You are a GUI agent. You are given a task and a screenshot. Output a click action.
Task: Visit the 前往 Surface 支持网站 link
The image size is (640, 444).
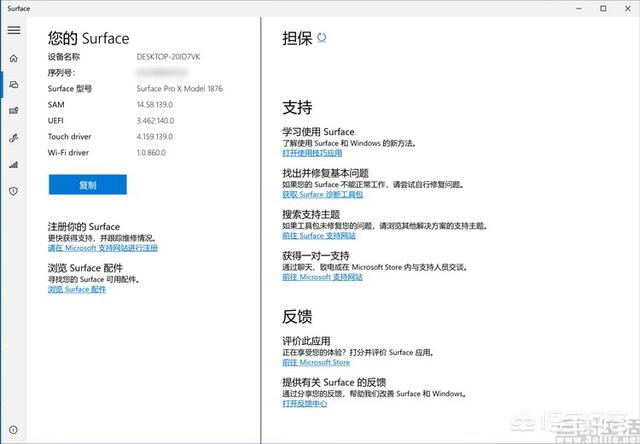[x=319, y=235]
